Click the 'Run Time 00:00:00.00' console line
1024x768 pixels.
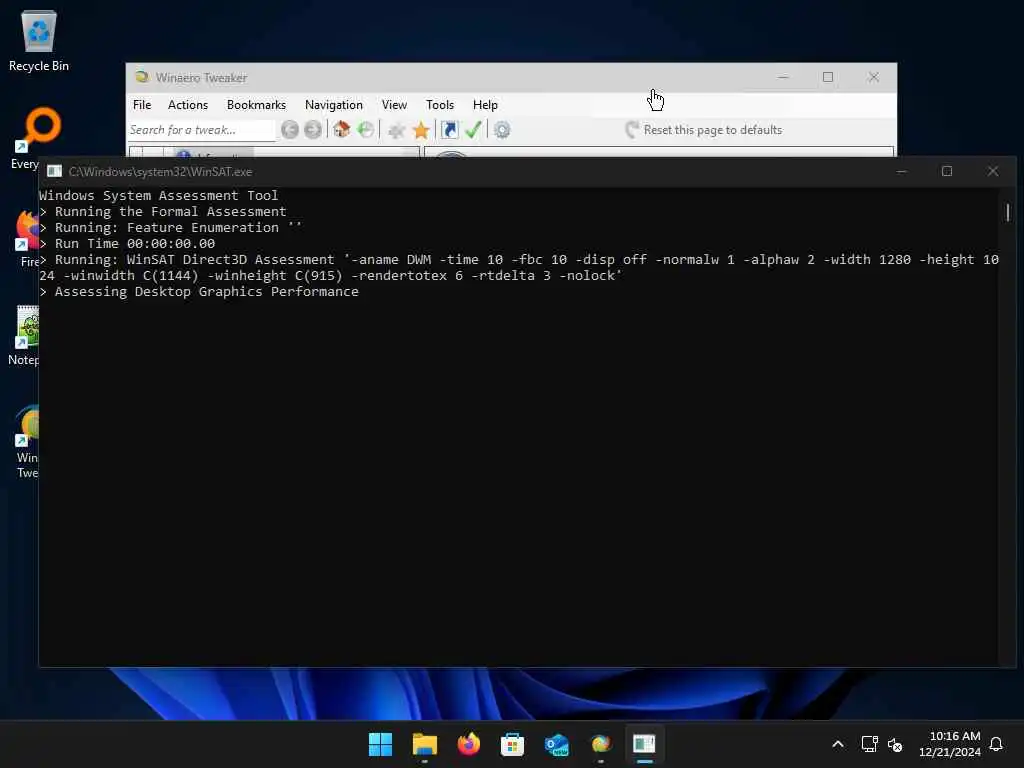point(127,244)
